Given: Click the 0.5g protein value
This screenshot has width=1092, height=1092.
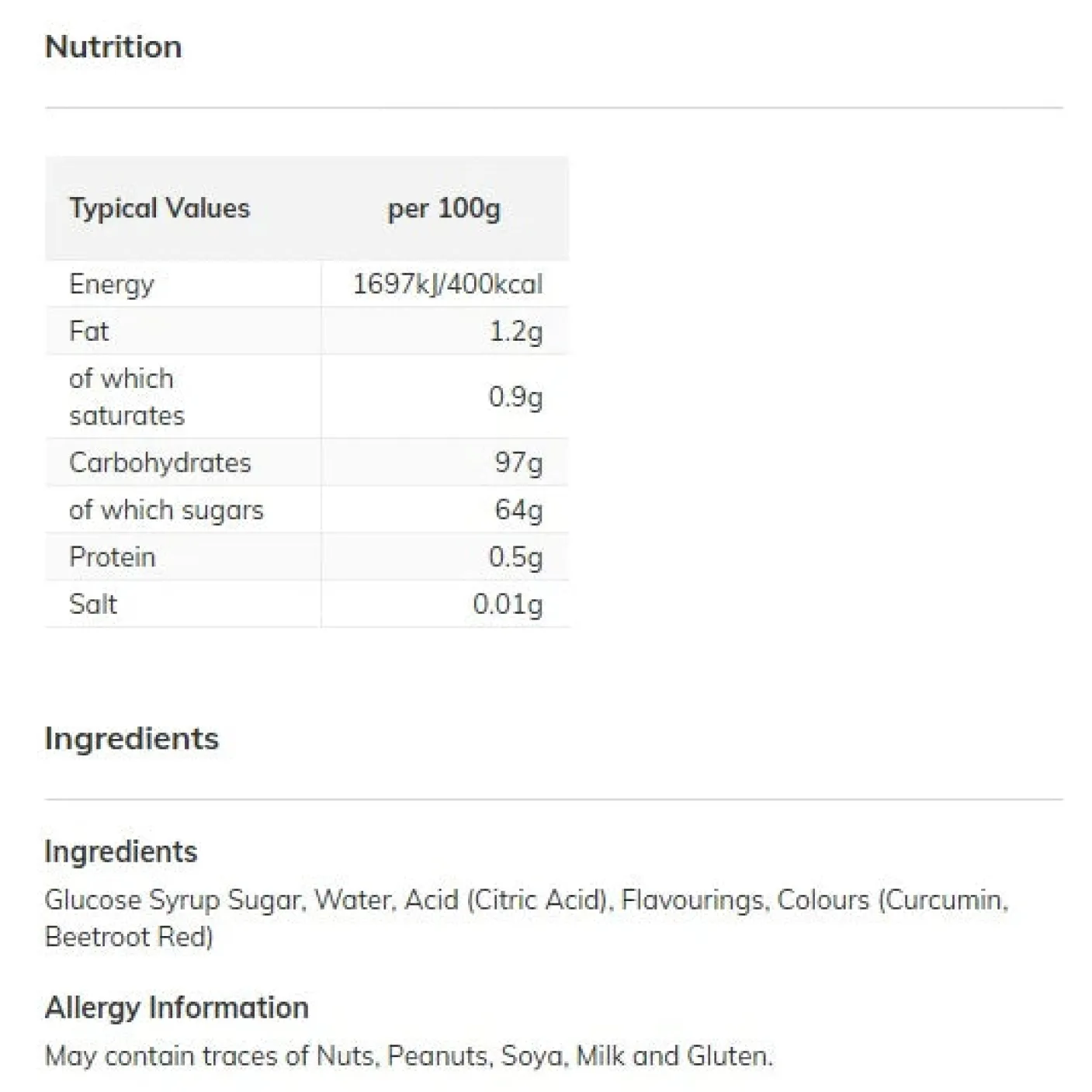Looking at the screenshot, I should (x=515, y=557).
